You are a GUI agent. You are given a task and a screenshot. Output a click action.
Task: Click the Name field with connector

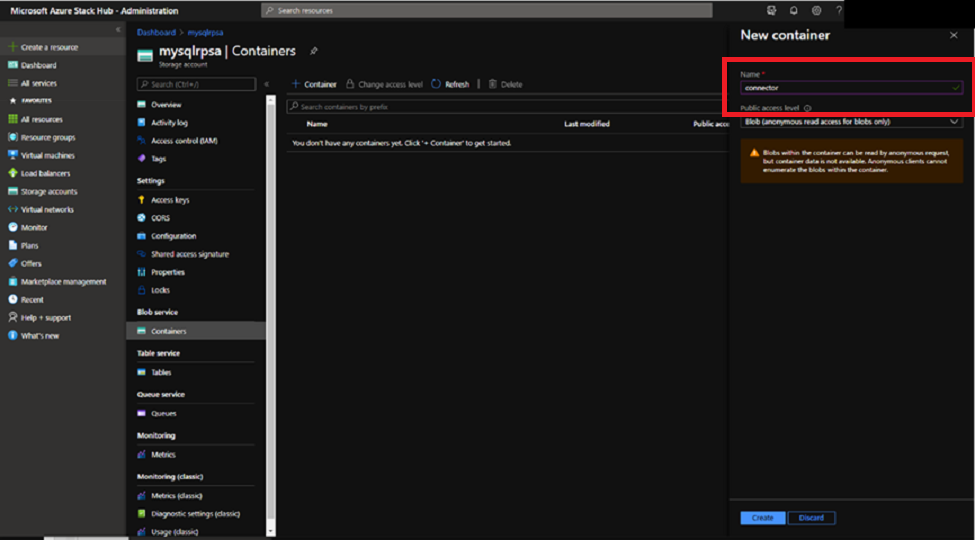(851, 88)
